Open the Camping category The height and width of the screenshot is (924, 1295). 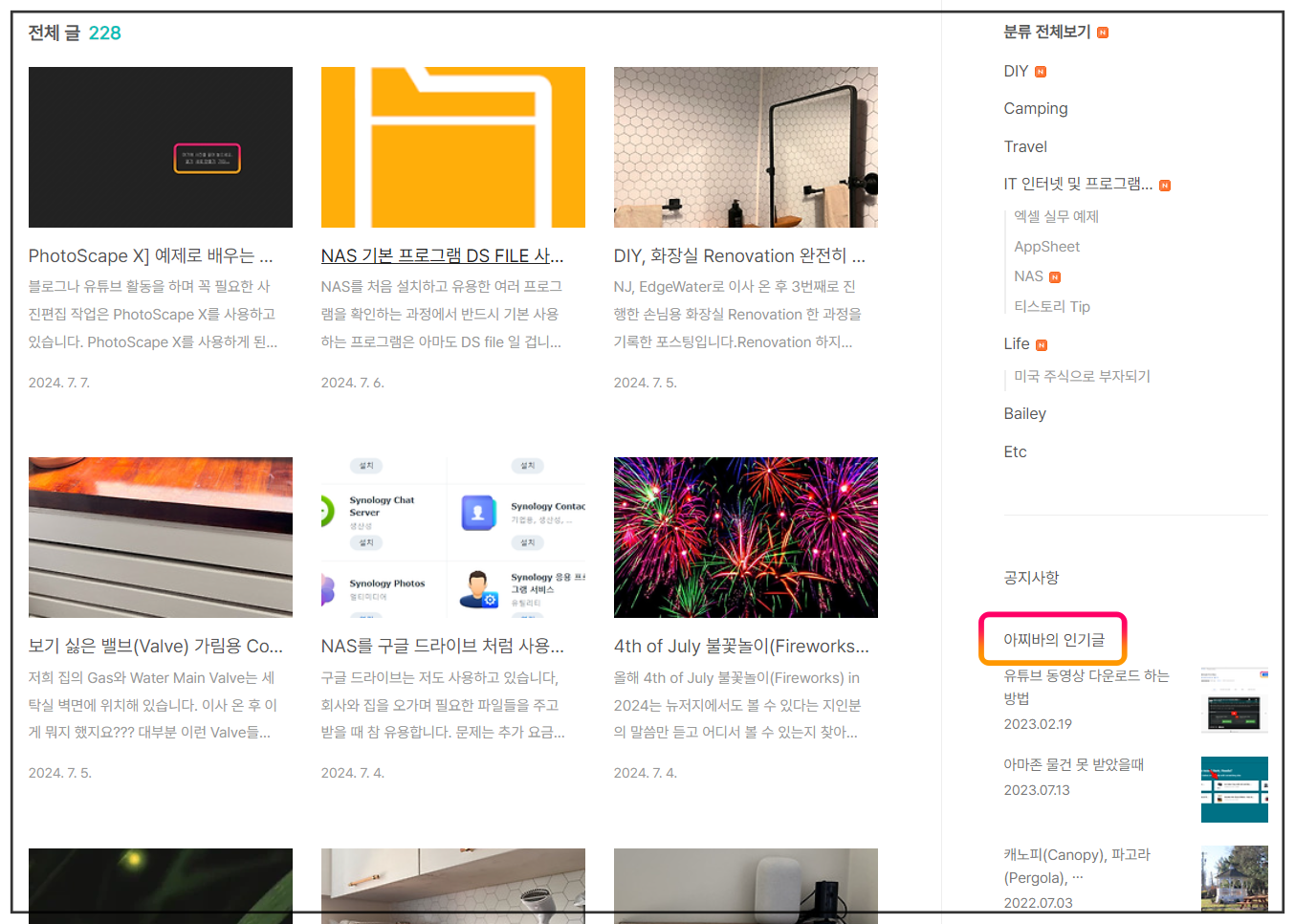1036,108
